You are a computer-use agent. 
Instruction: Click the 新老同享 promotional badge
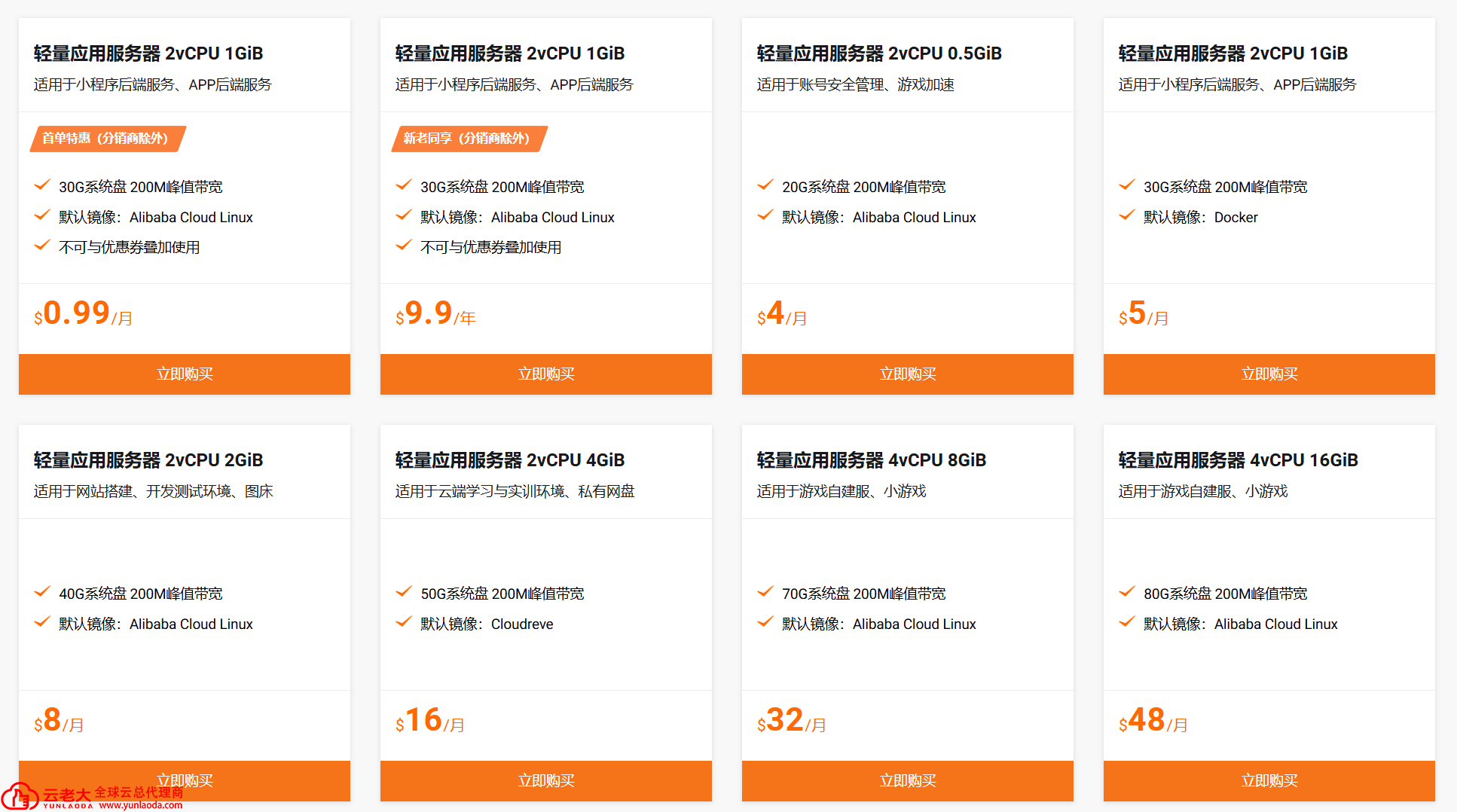(x=468, y=139)
